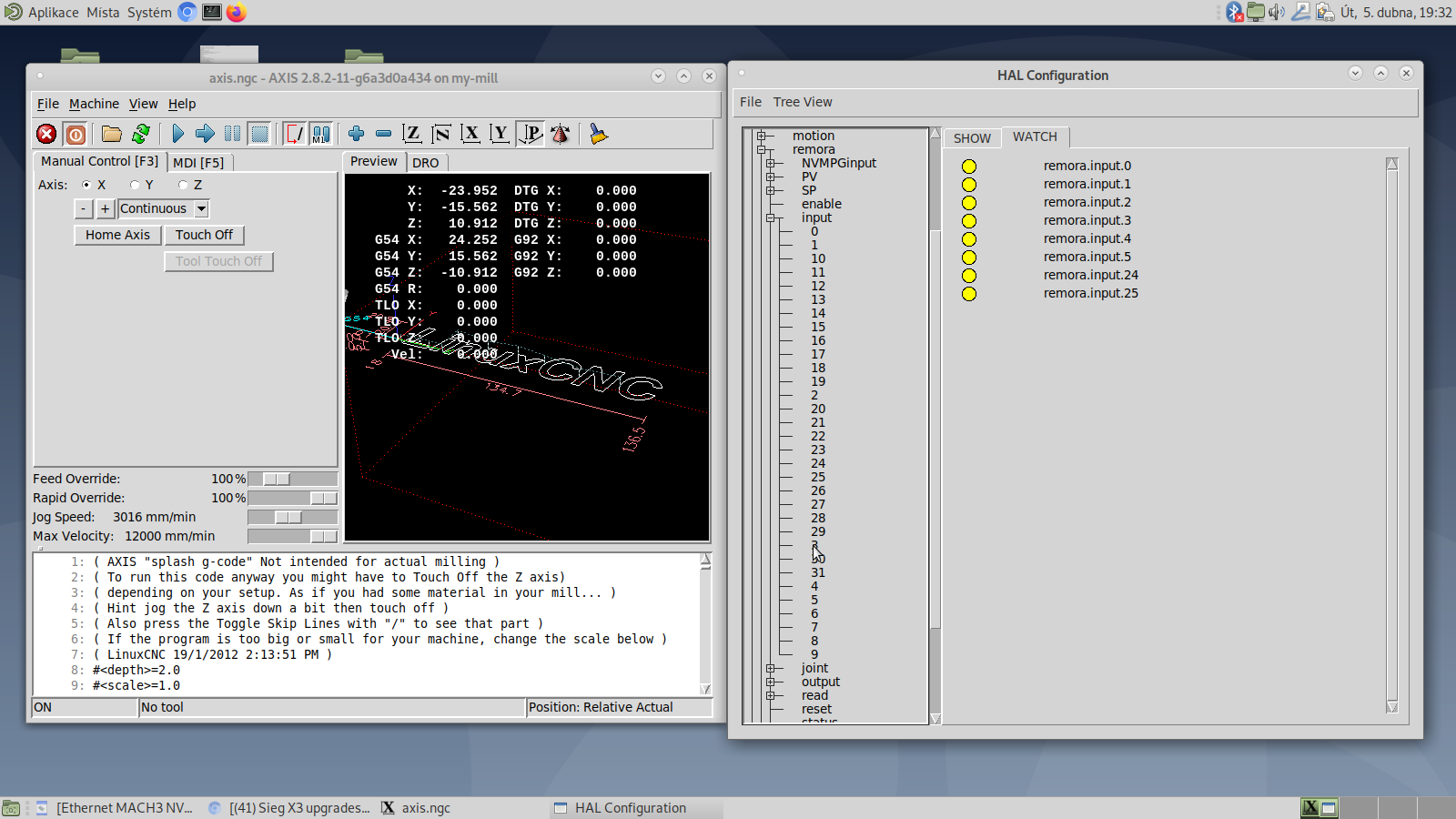Select input pin 10 in tree

818,258
